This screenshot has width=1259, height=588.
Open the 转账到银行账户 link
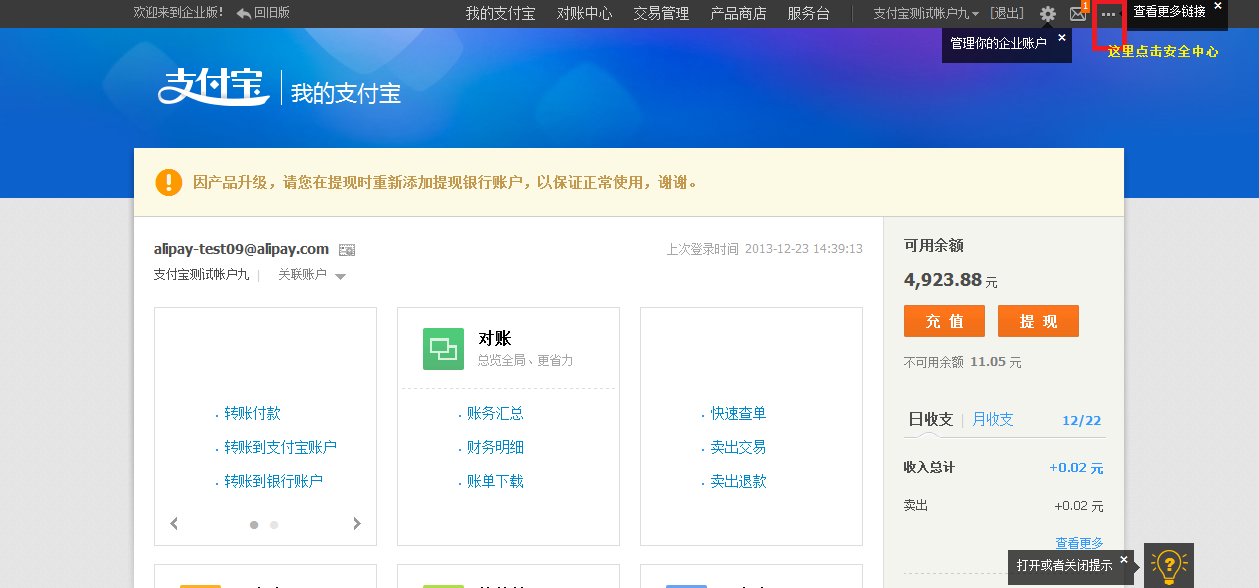tap(273, 482)
